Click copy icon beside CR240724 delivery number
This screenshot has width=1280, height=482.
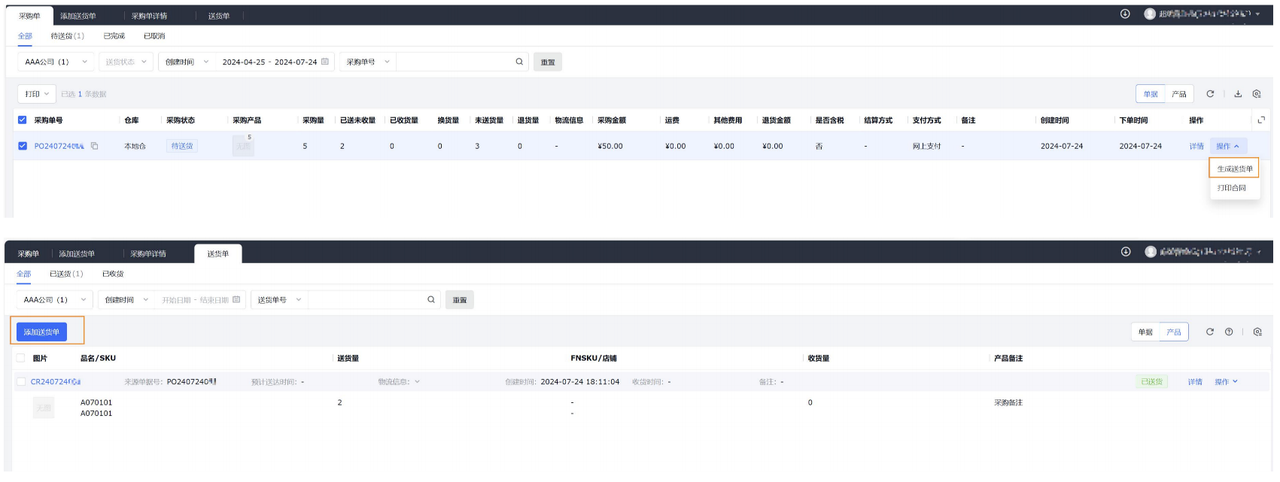(78, 382)
